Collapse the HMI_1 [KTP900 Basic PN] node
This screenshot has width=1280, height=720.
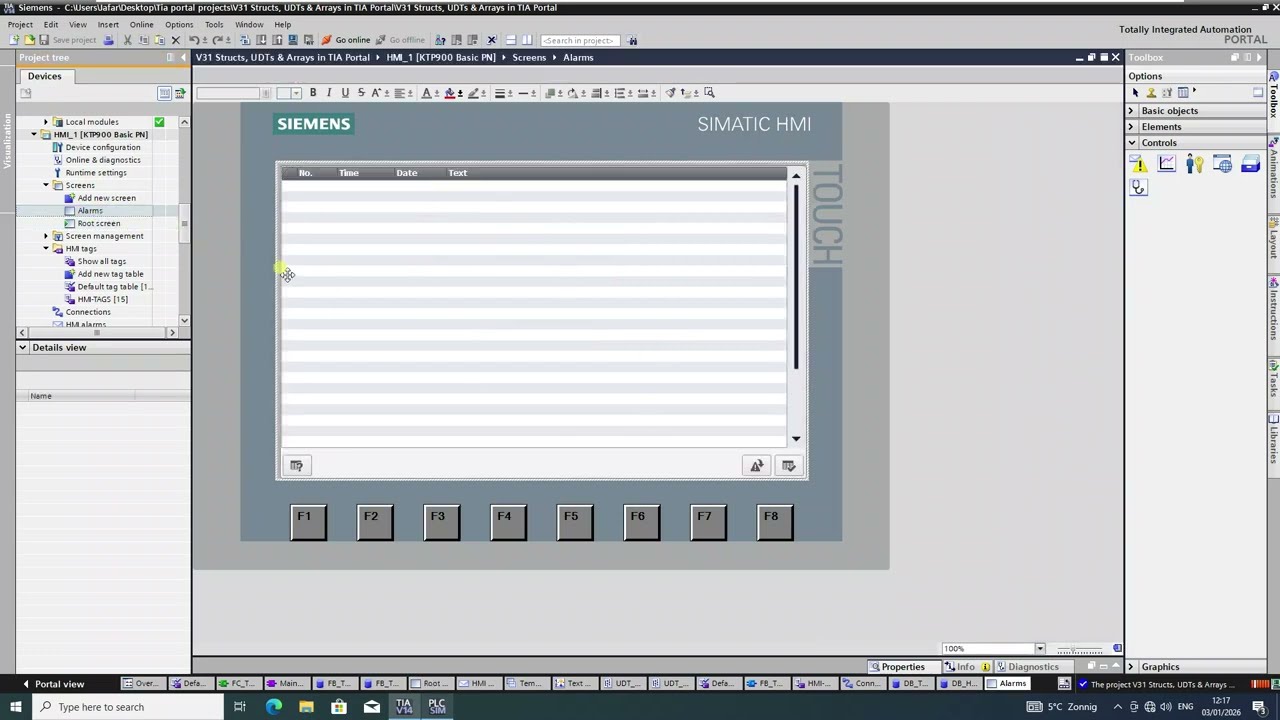click(33, 134)
